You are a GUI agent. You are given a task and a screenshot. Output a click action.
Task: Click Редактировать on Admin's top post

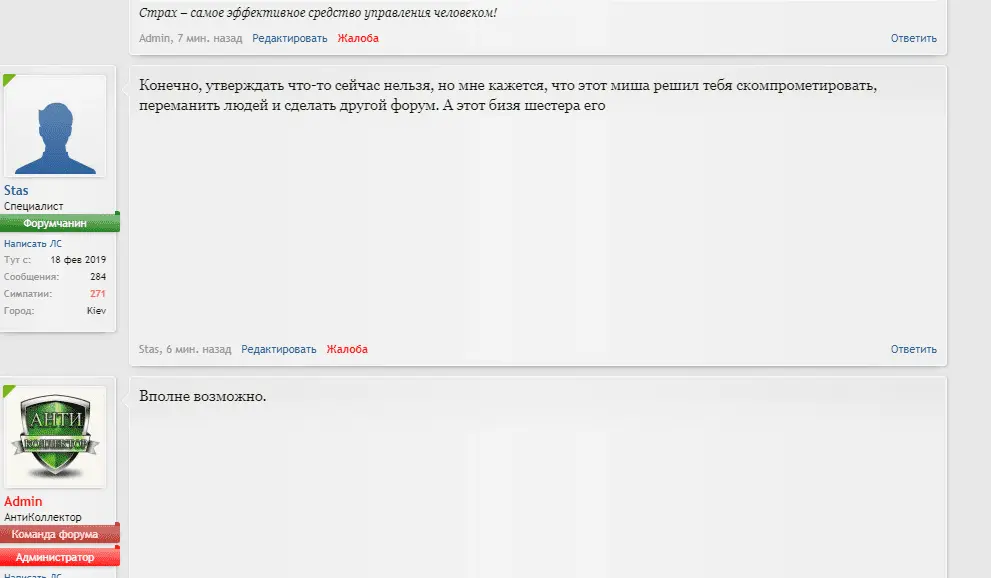(289, 39)
